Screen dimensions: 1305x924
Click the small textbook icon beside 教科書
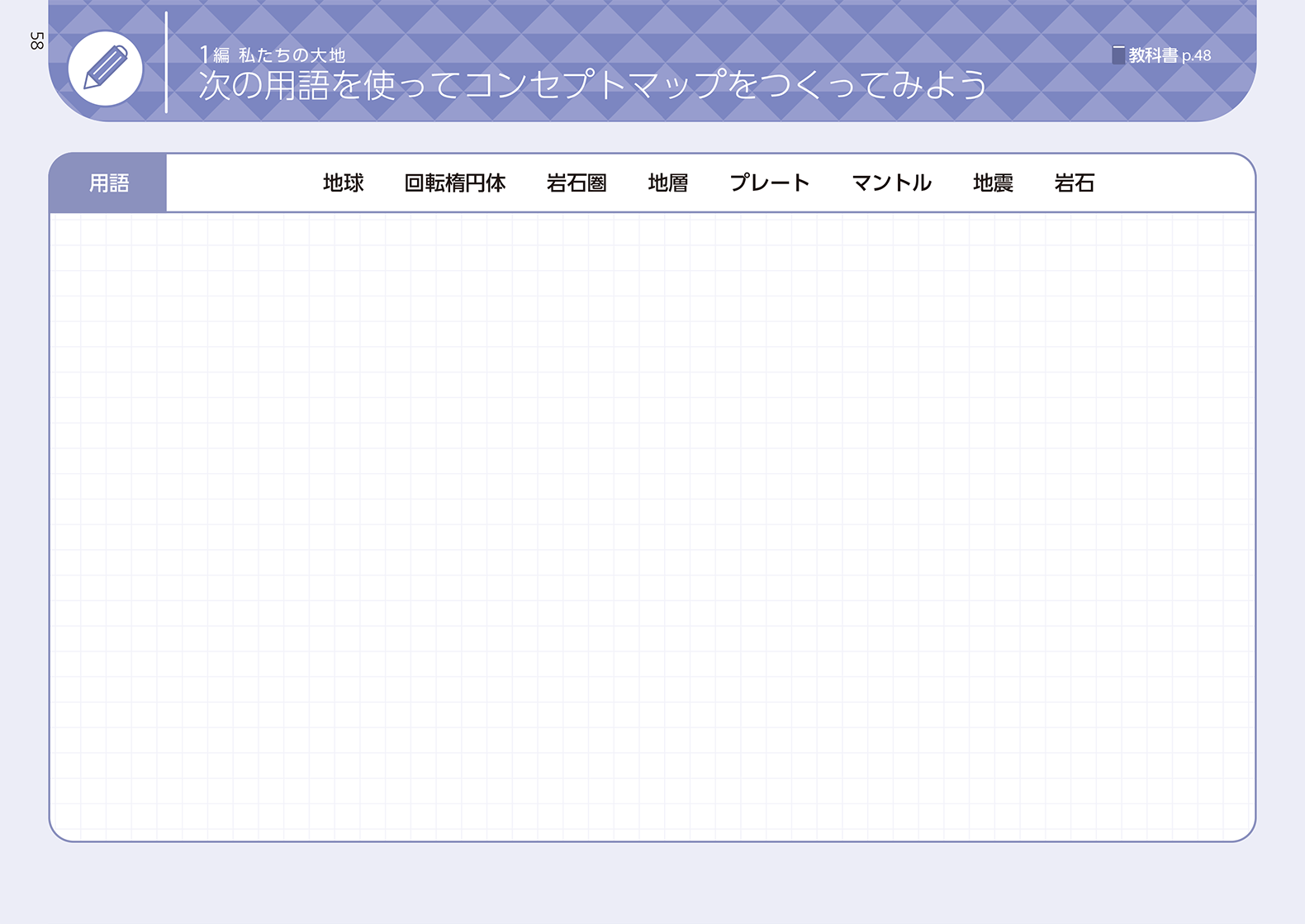tap(1118, 55)
